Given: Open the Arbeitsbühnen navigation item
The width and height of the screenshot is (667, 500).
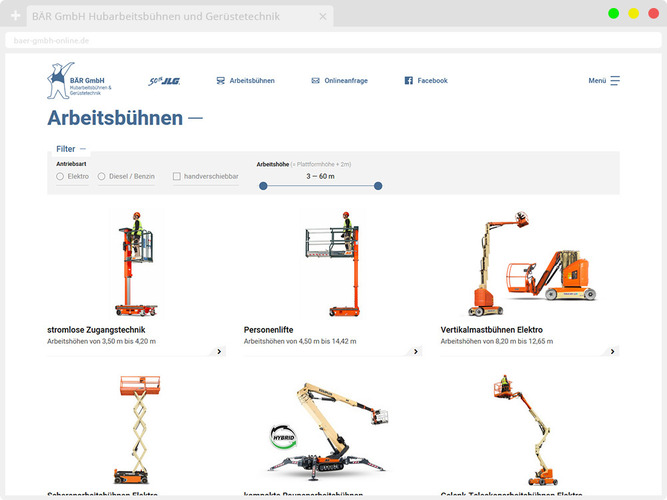Looking at the screenshot, I should pos(252,81).
